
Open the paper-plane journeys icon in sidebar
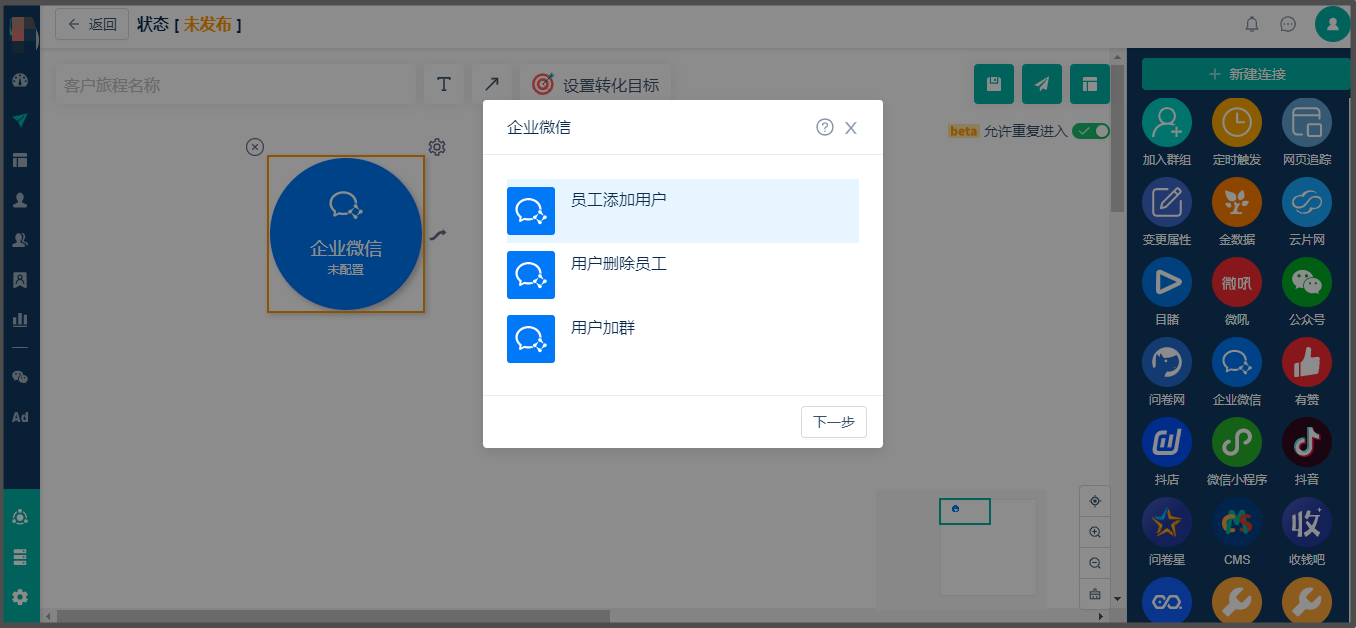tap(20, 120)
